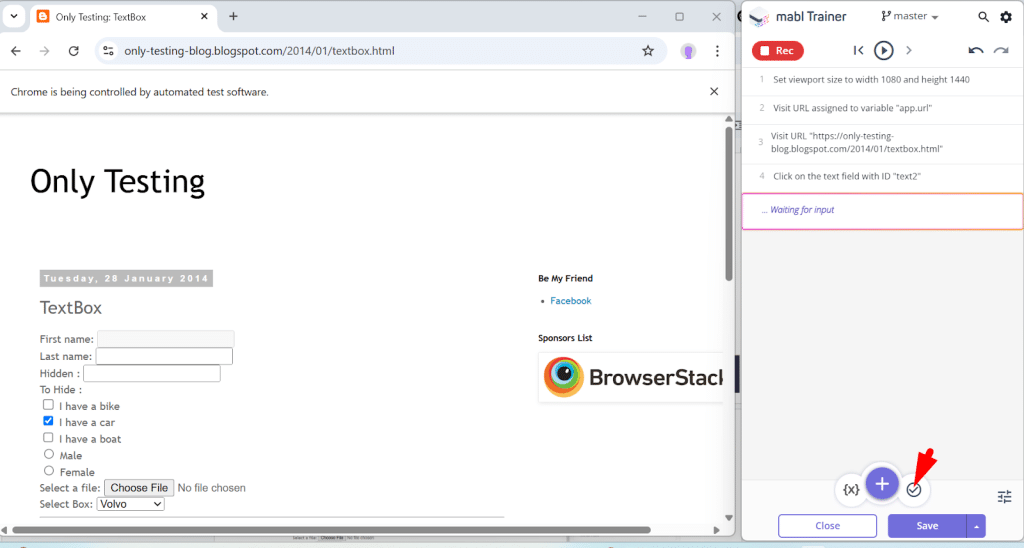Uncheck the I have a car box
Image resolution: width=1024 pixels, height=548 pixels.
[48, 421]
